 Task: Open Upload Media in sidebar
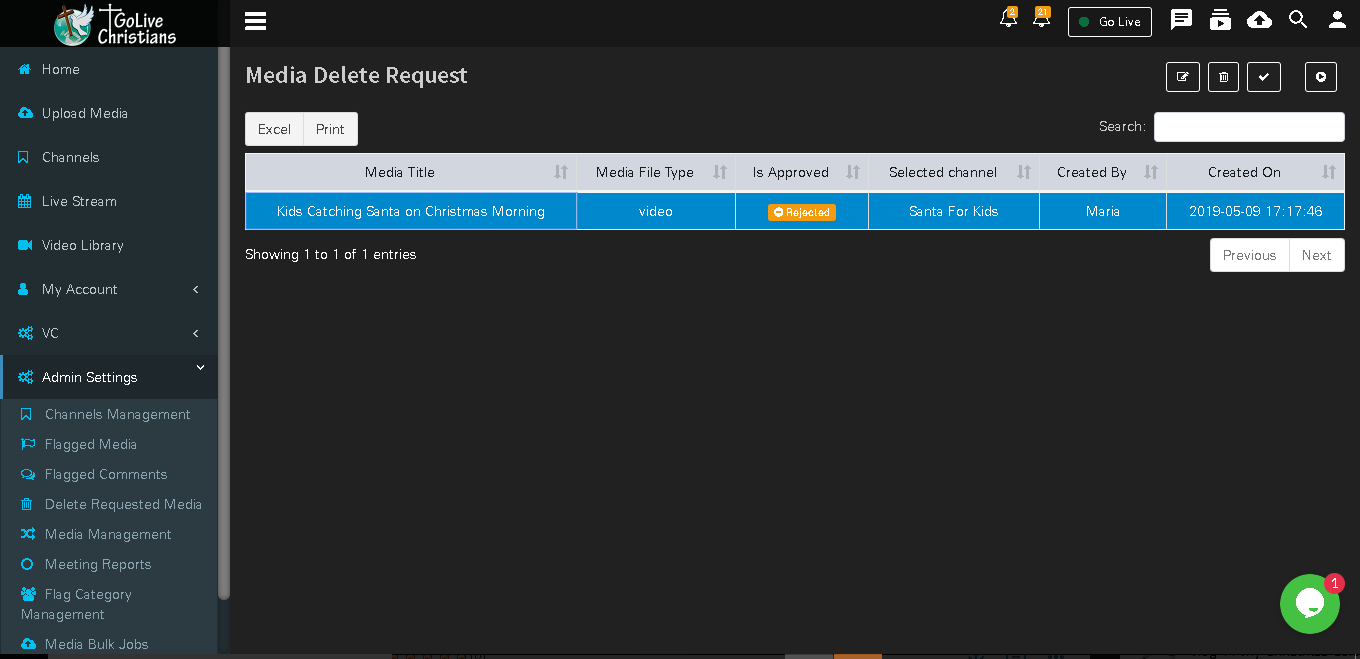pos(108,113)
